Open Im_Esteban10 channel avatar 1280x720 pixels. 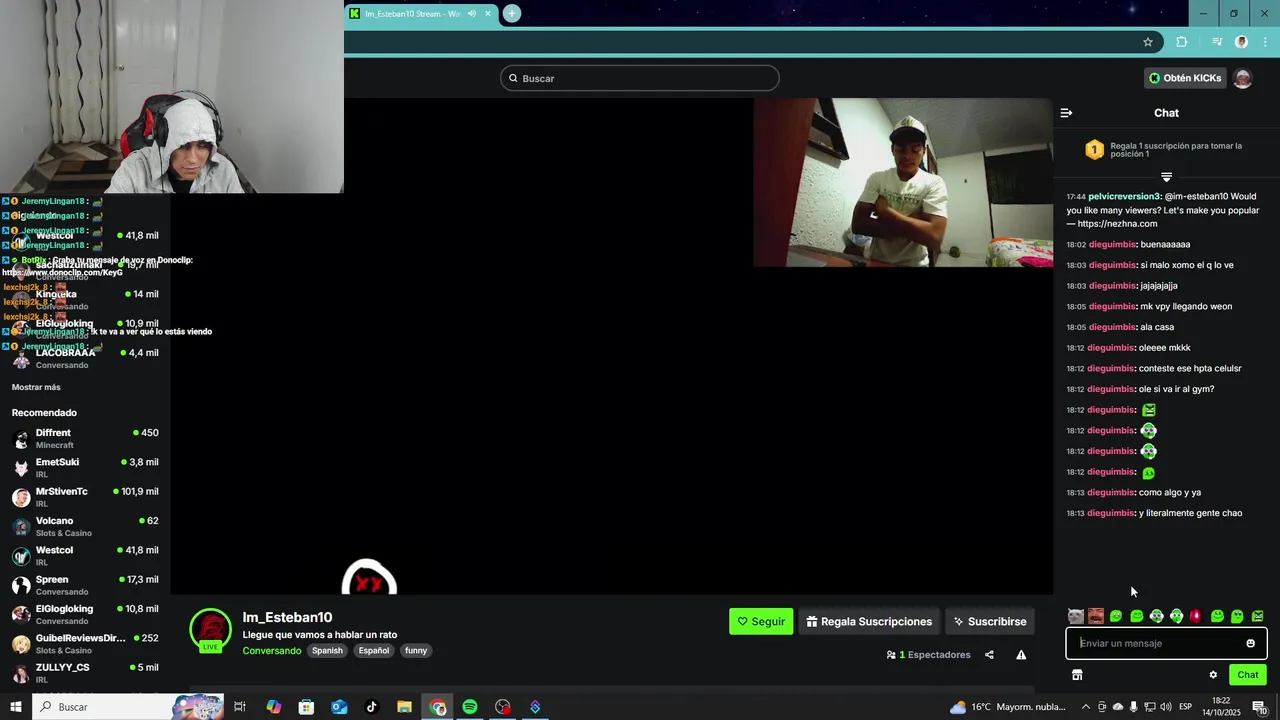[210, 630]
